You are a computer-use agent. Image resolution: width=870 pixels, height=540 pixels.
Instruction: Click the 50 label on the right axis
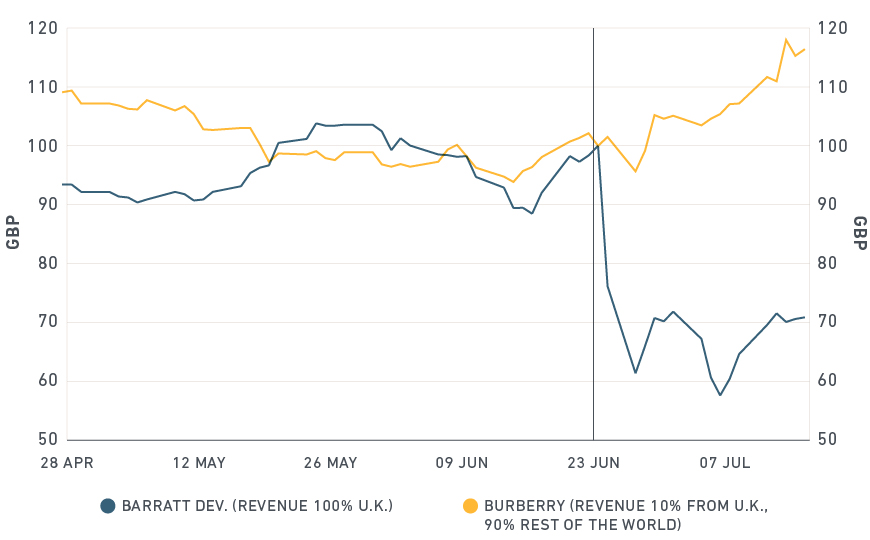pos(831,440)
